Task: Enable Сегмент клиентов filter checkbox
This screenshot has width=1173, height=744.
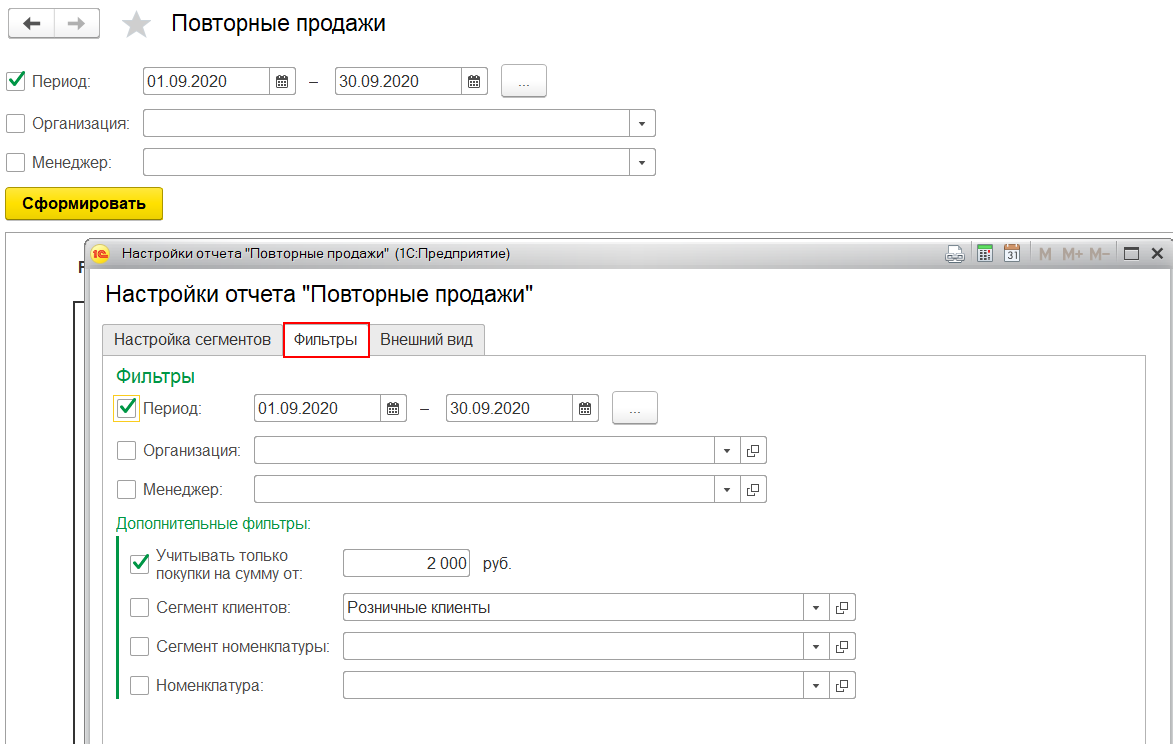Action: 140,608
